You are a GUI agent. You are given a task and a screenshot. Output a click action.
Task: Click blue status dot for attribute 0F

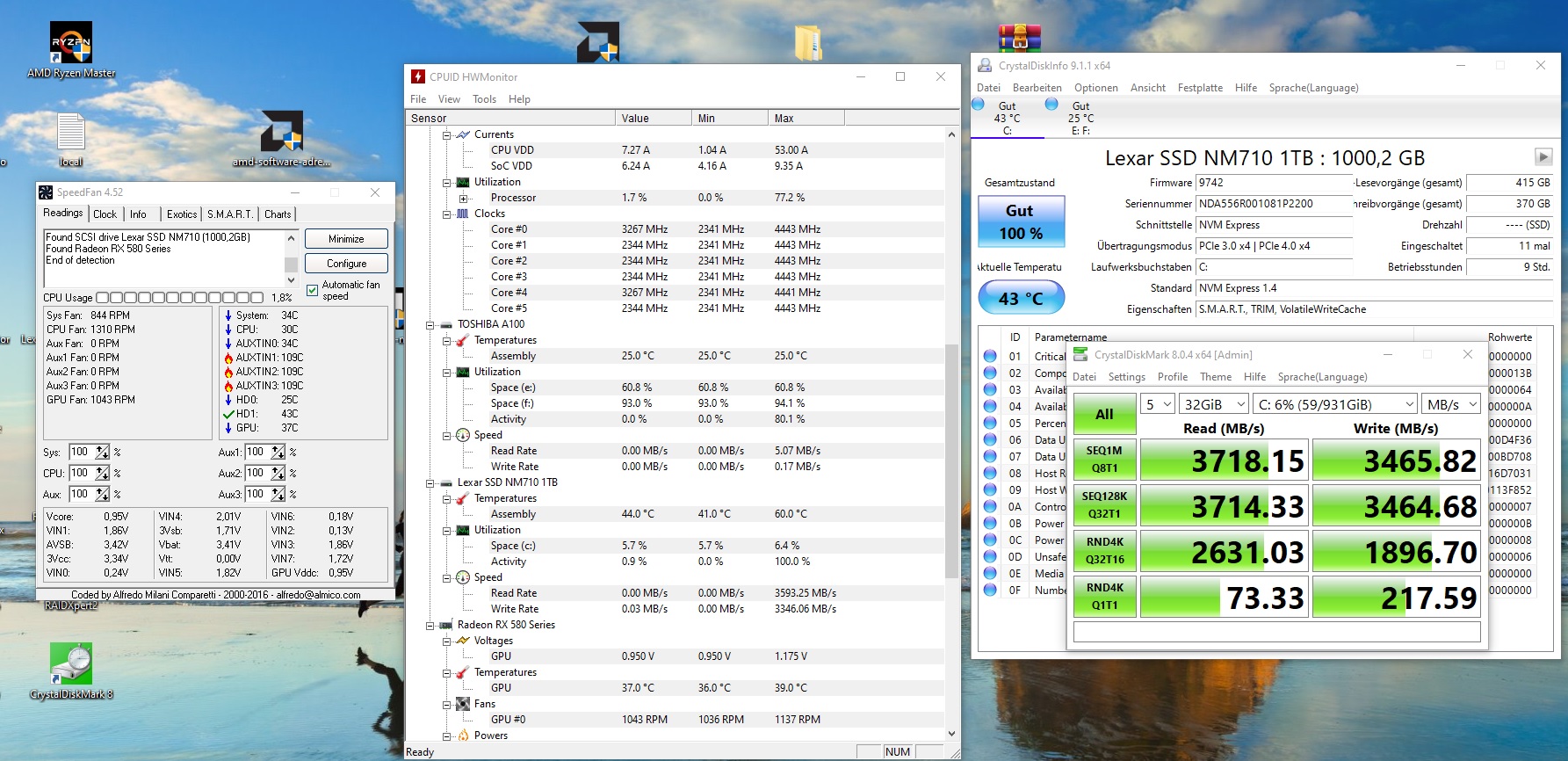[990, 590]
